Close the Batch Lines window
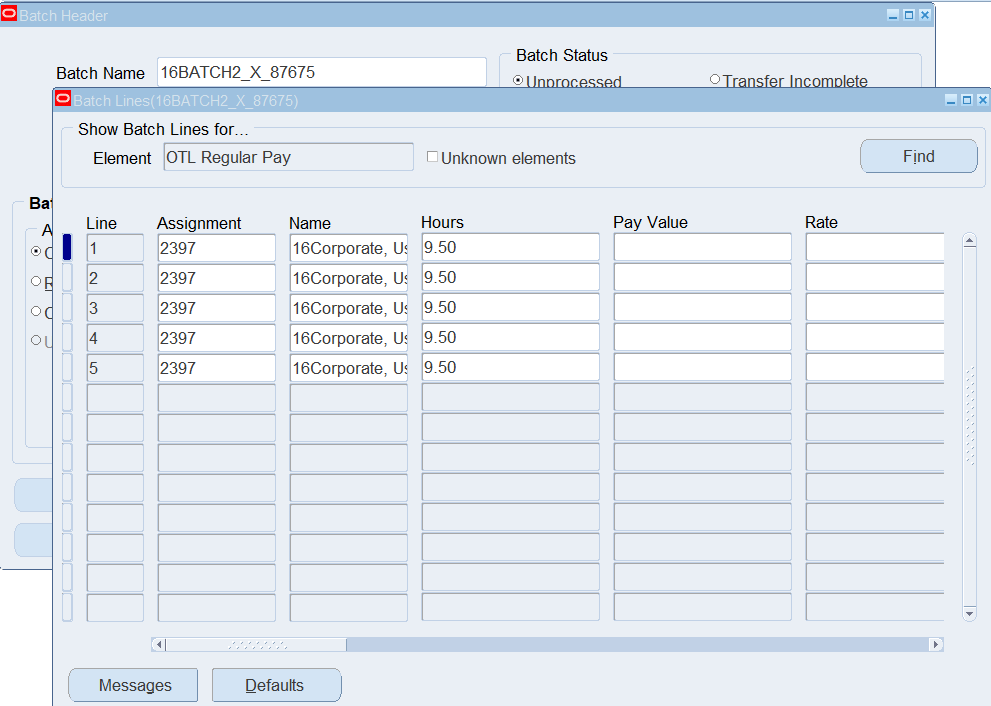The height and width of the screenshot is (706, 991). 980,100
